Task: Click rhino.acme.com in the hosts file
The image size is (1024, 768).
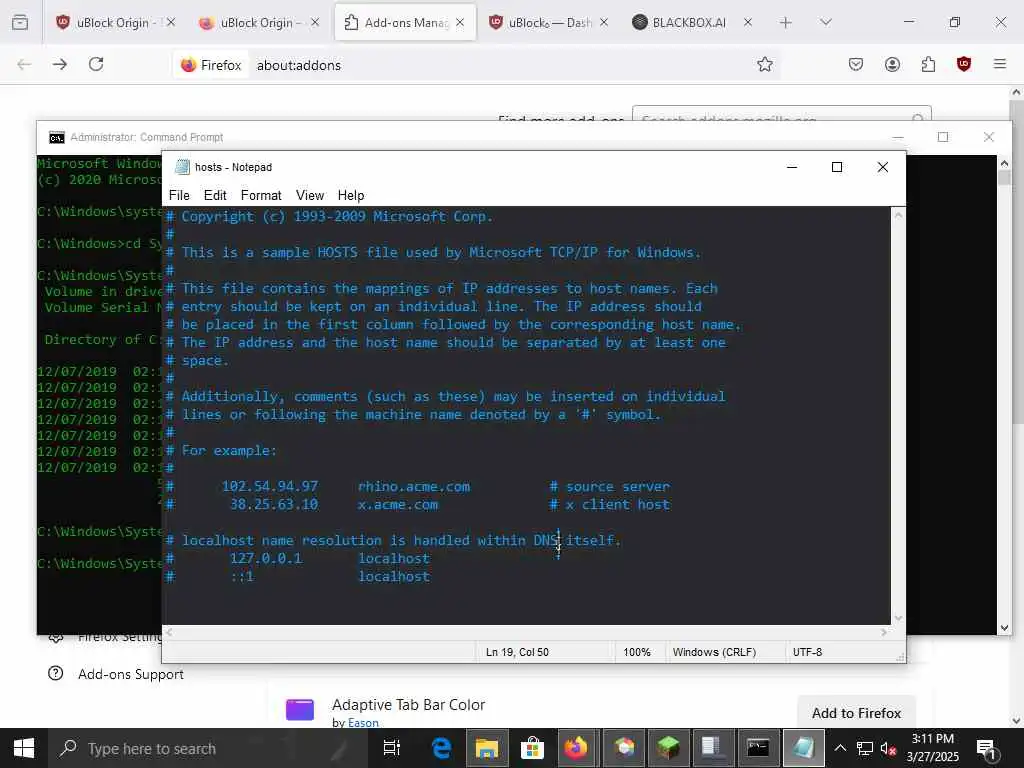Action: [x=414, y=486]
